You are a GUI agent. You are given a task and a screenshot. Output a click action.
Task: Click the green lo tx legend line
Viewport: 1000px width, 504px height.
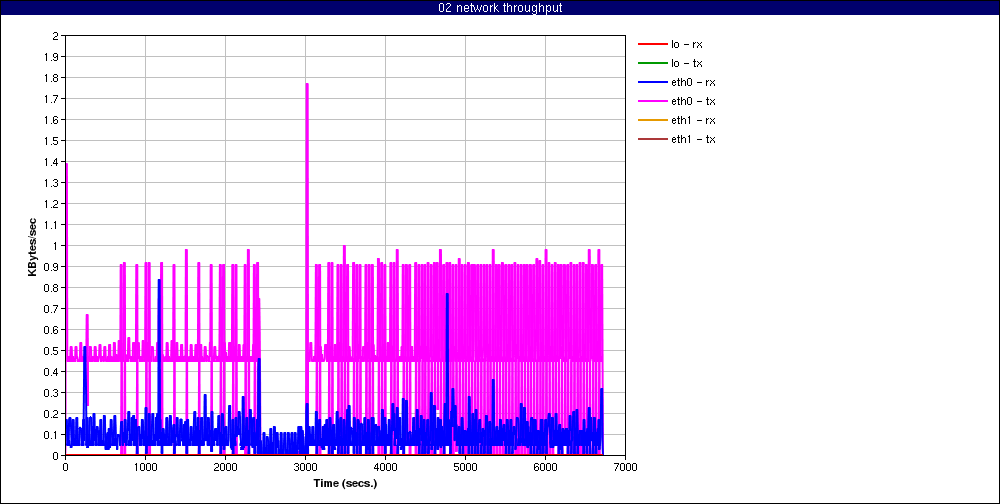coord(652,63)
